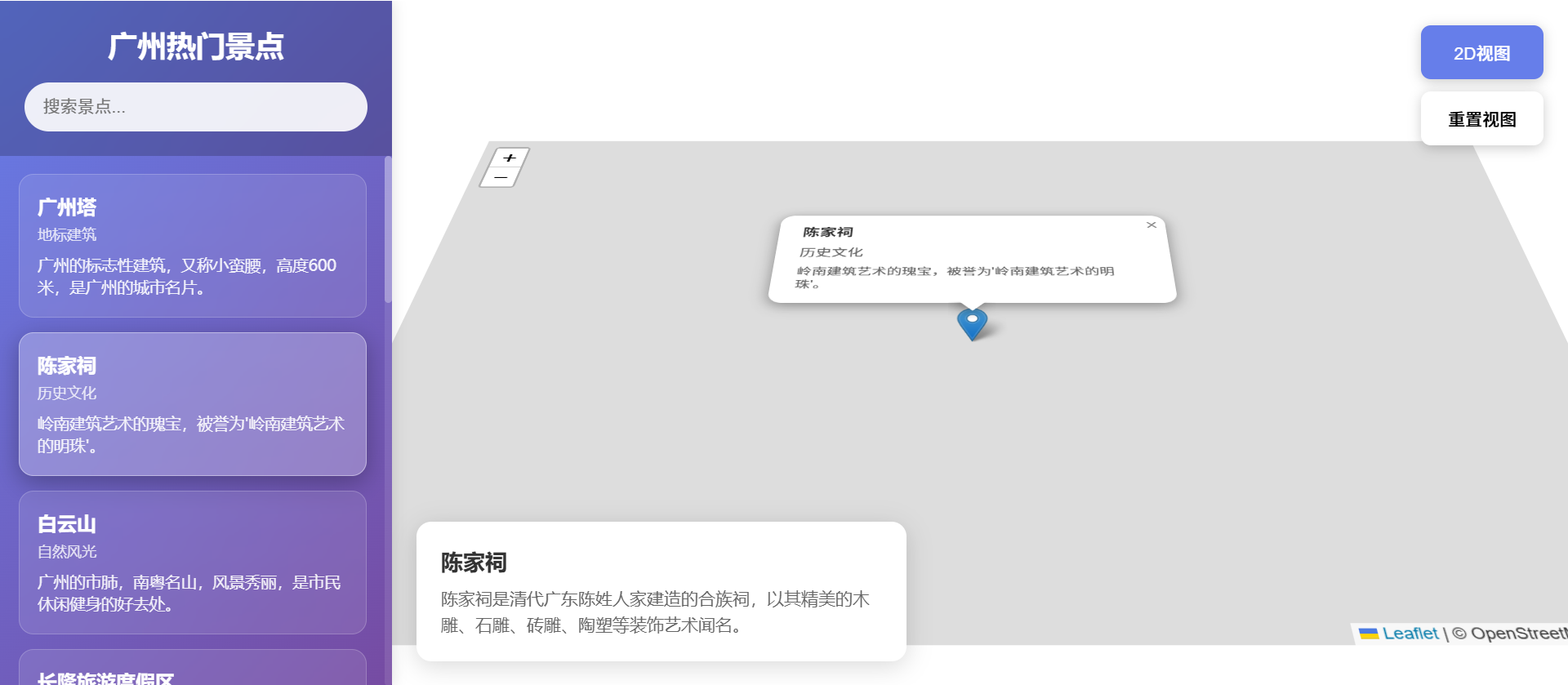
Task: Click 广州塔 card description mentioning 高度600米
Action: click(x=187, y=277)
